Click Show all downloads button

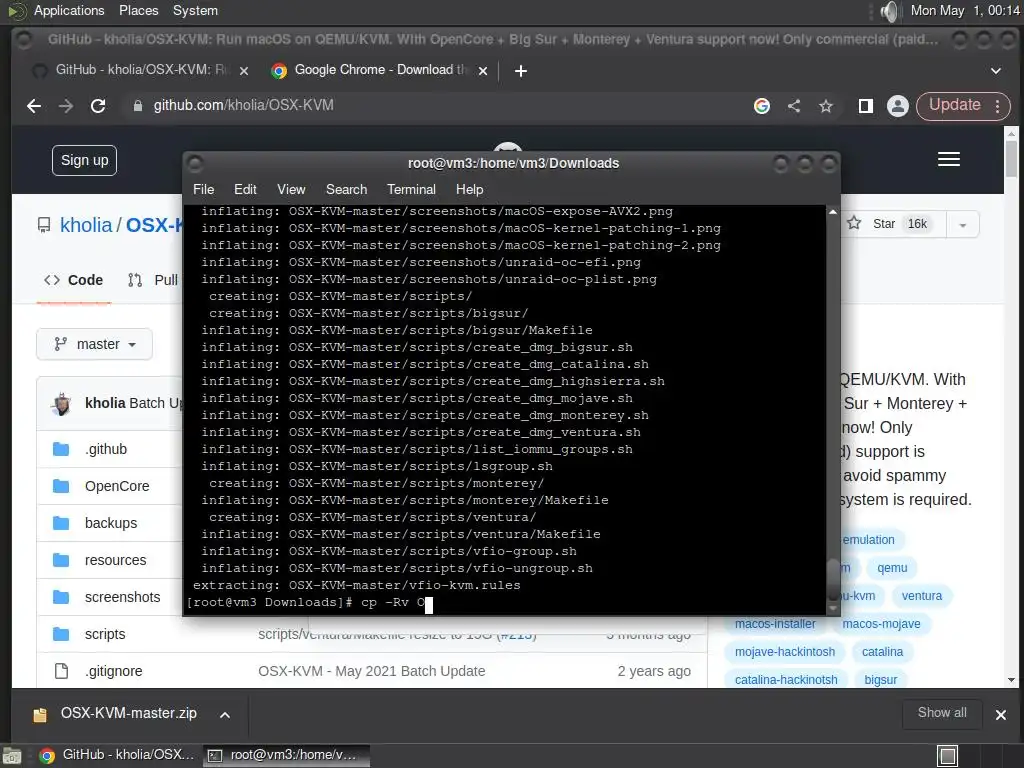click(942, 712)
